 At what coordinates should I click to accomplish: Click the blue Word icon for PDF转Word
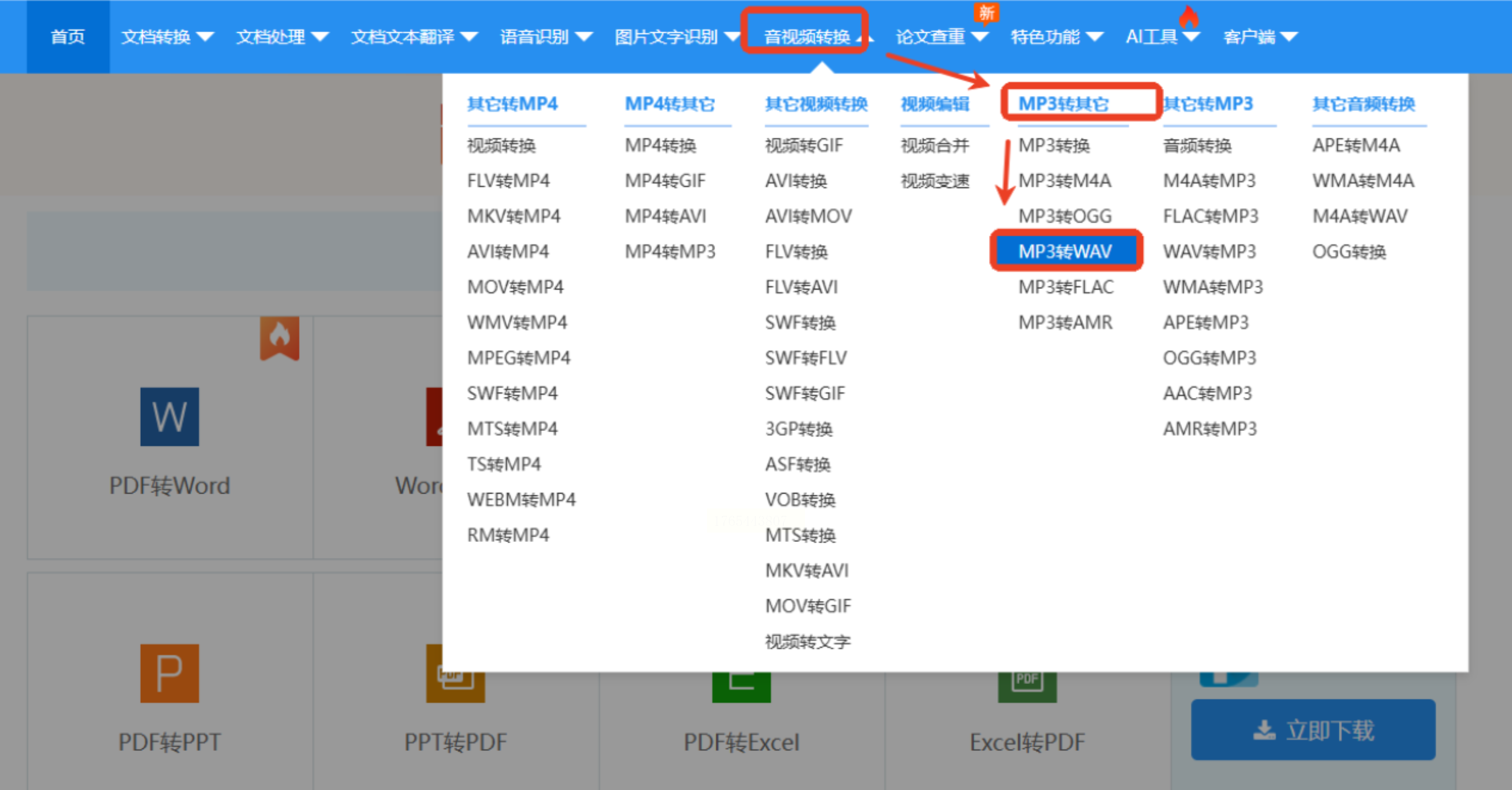click(x=169, y=416)
